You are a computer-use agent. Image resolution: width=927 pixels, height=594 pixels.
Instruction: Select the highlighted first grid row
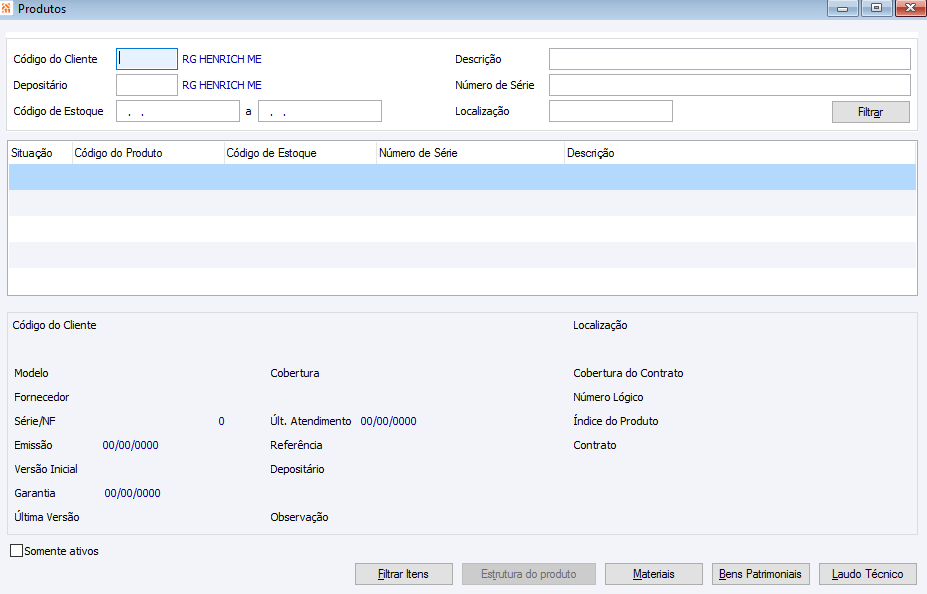pos(462,177)
